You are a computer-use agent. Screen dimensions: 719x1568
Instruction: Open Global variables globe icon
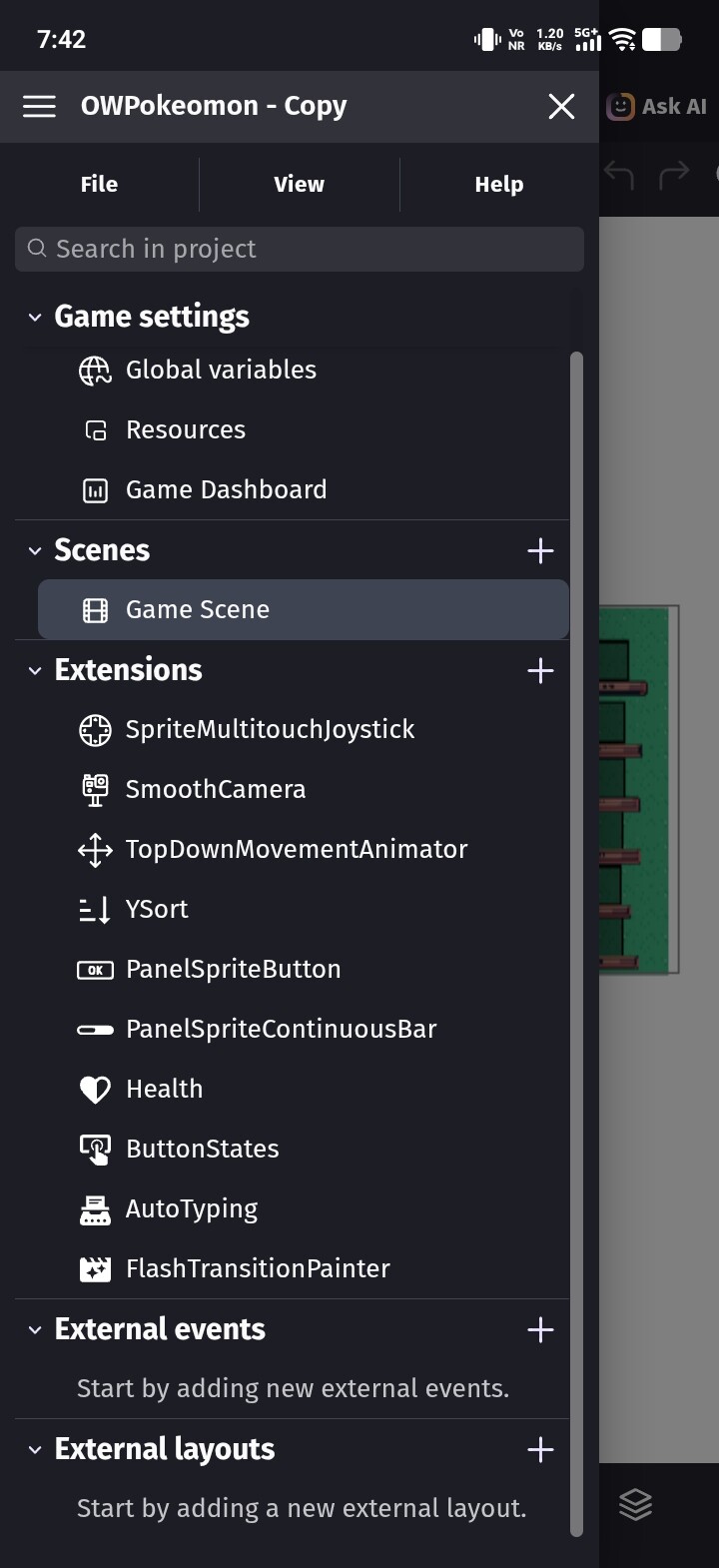pos(95,371)
